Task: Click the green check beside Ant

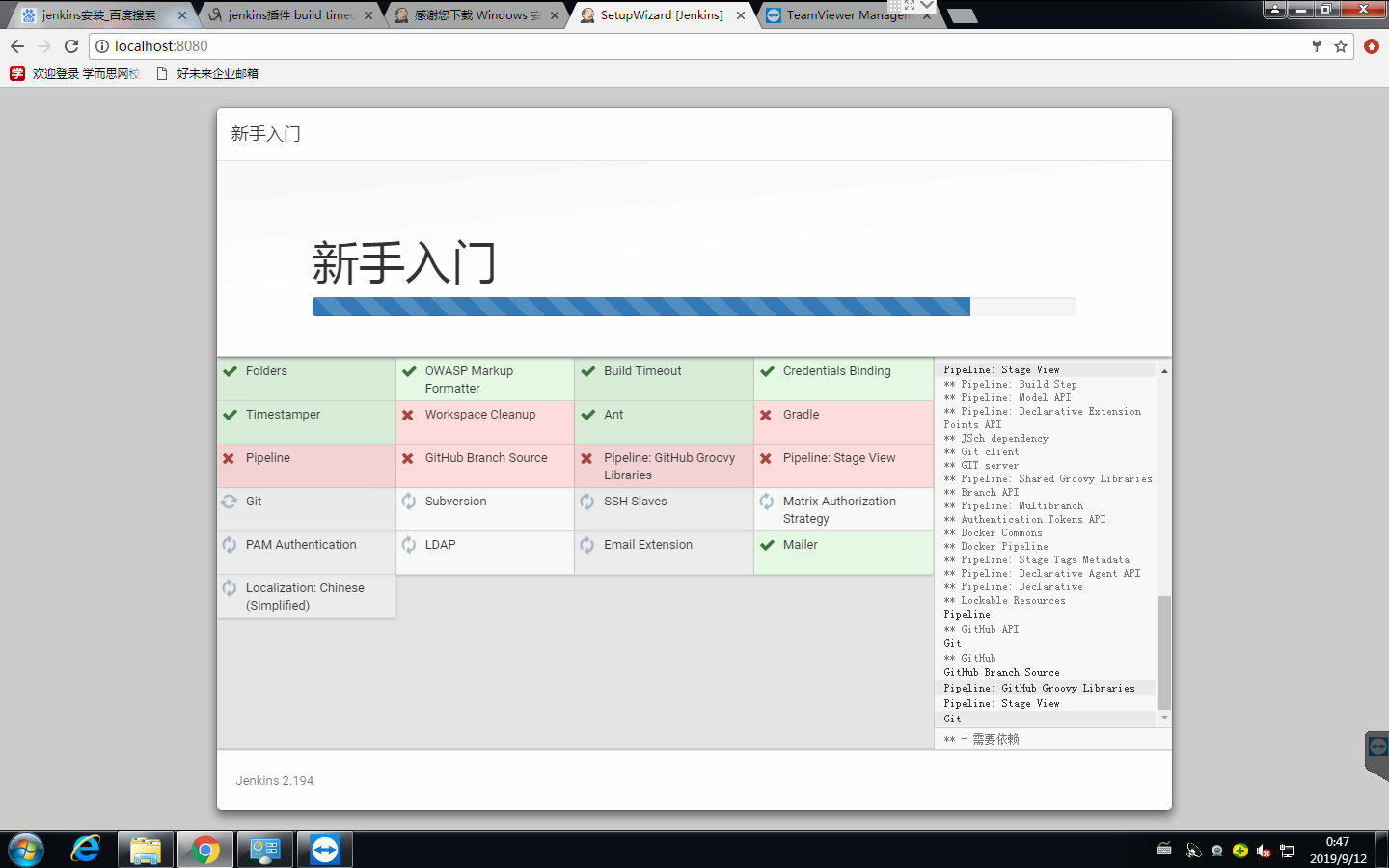Action: (x=588, y=415)
